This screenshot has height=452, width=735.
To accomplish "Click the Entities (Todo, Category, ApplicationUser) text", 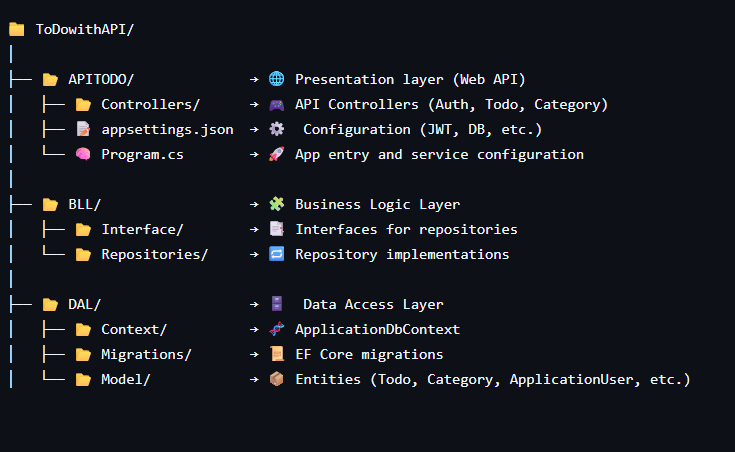I will [x=493, y=379].
